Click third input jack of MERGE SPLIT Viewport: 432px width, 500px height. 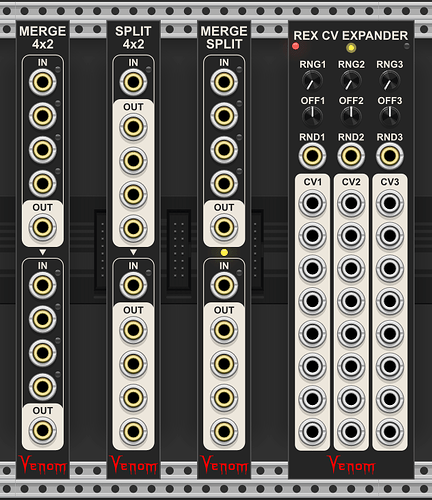tap(224, 149)
